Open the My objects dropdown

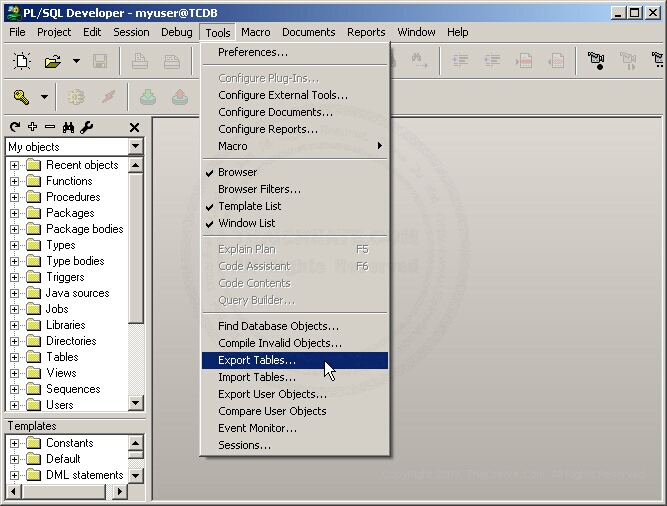pyautogui.click(x=136, y=147)
